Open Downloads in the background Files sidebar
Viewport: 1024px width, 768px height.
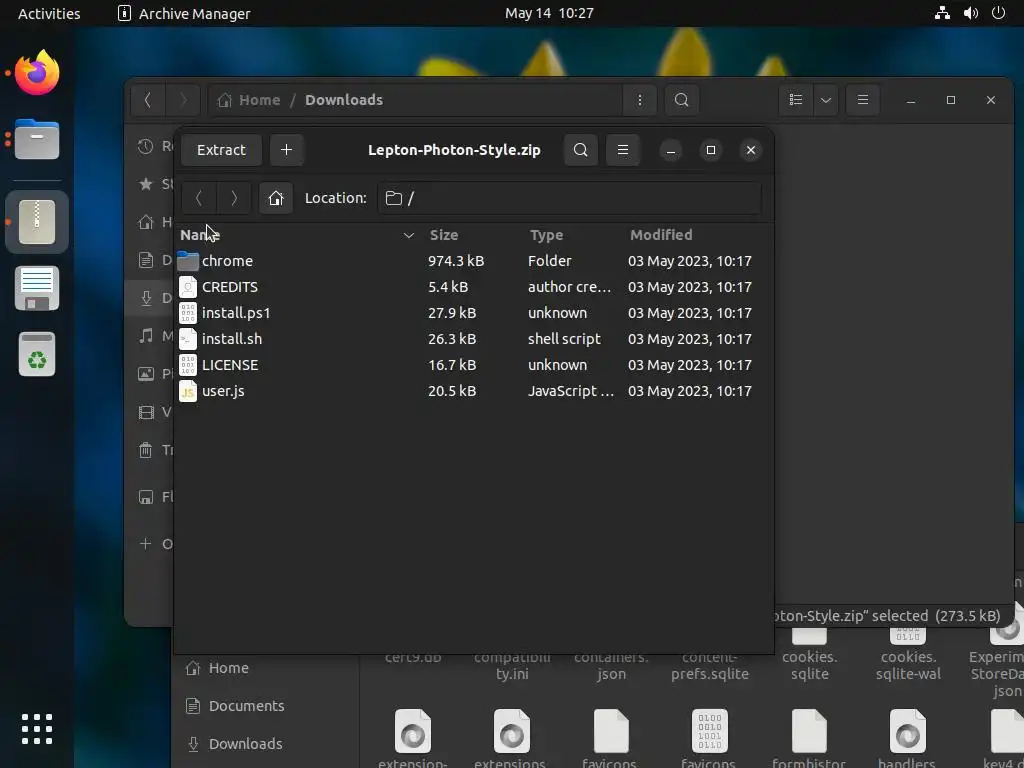[x=235, y=744]
